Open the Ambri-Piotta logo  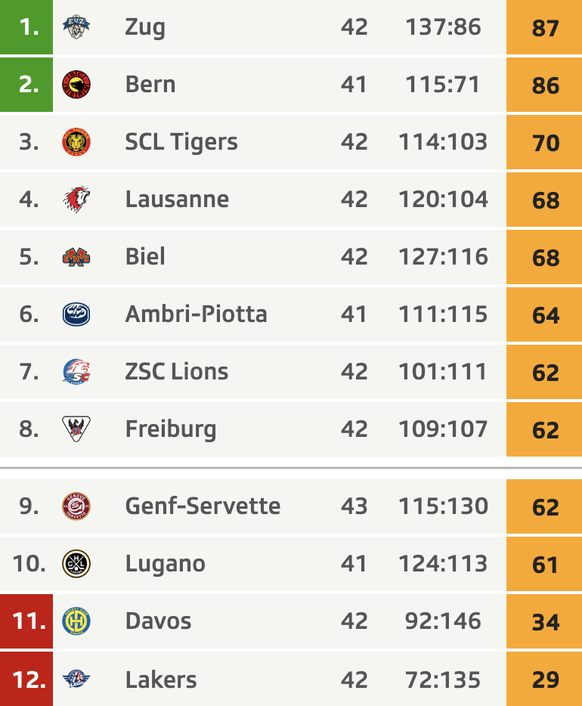click(x=76, y=314)
